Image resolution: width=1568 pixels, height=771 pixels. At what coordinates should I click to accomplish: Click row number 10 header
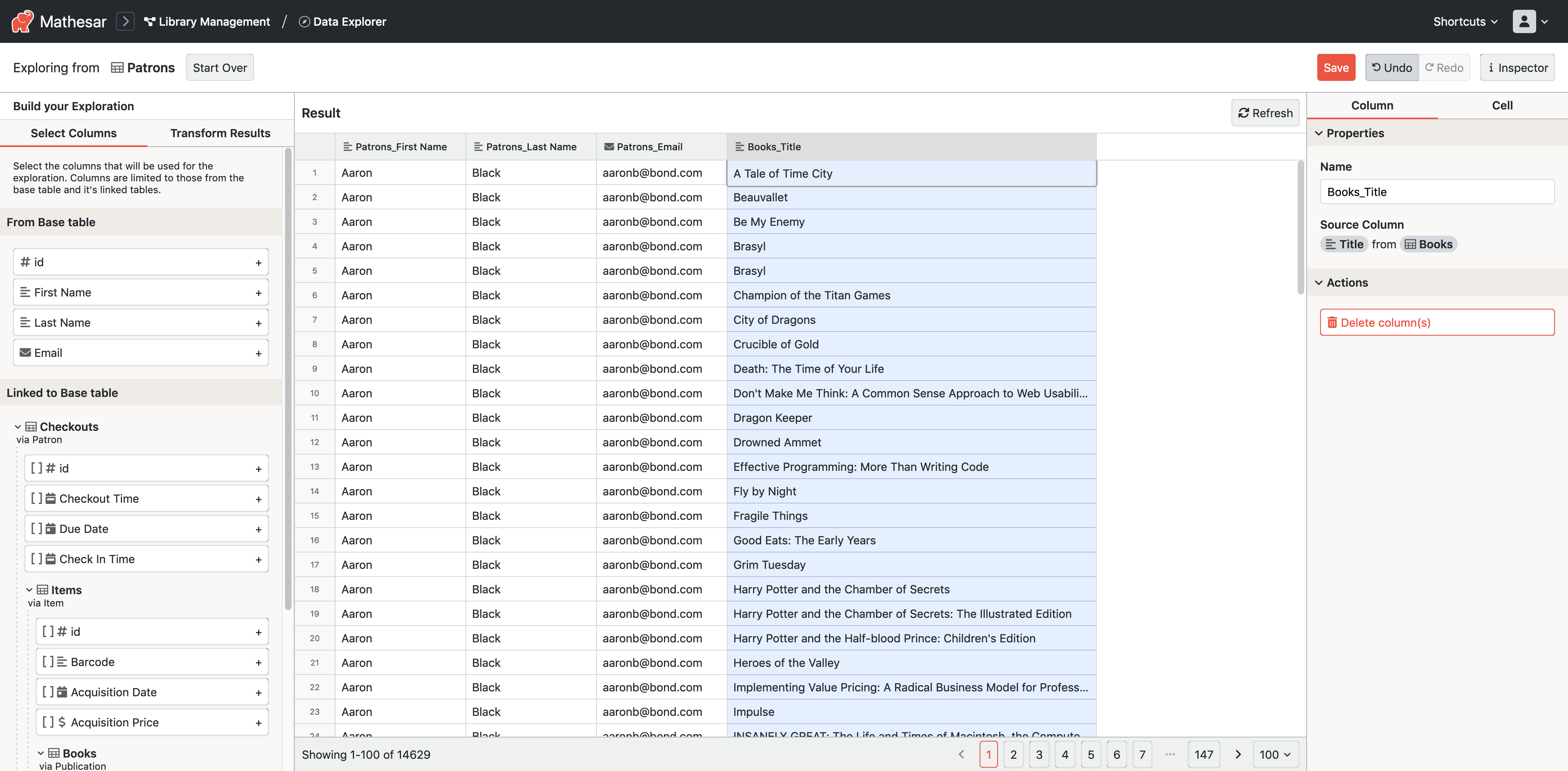pos(315,393)
